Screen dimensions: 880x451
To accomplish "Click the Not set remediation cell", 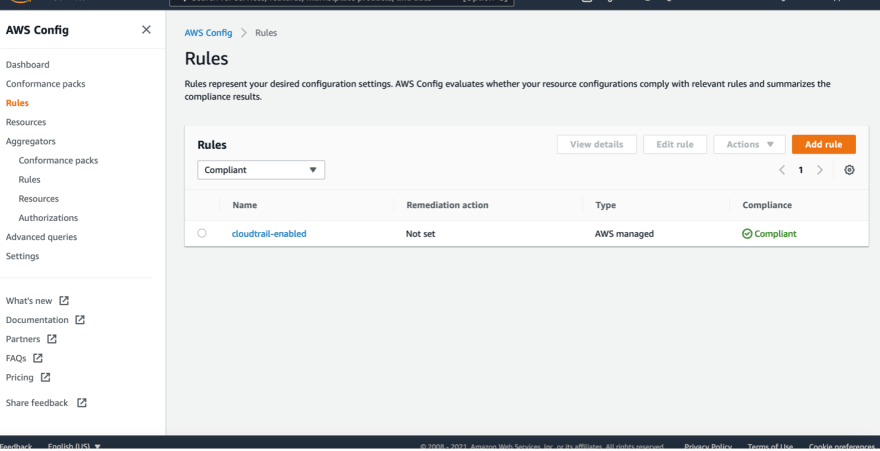I will 420,234.
